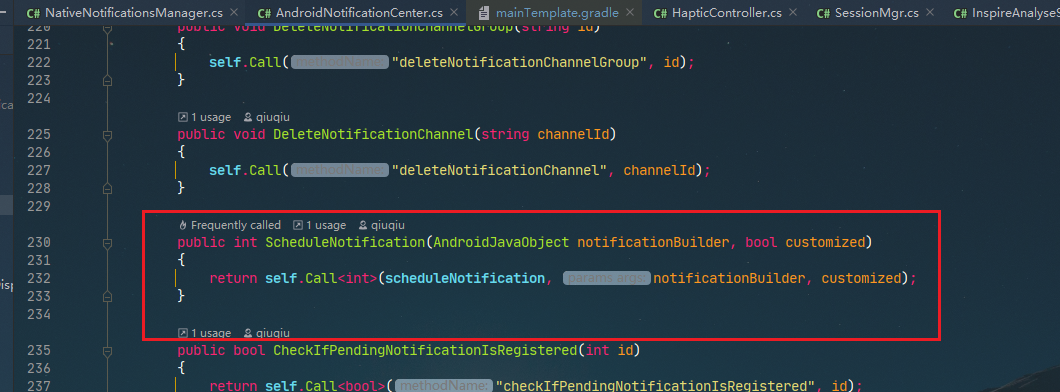Close the AndroidNotificationCenter.cs tab
Screen dimensions: 1060x392
[454, 12]
